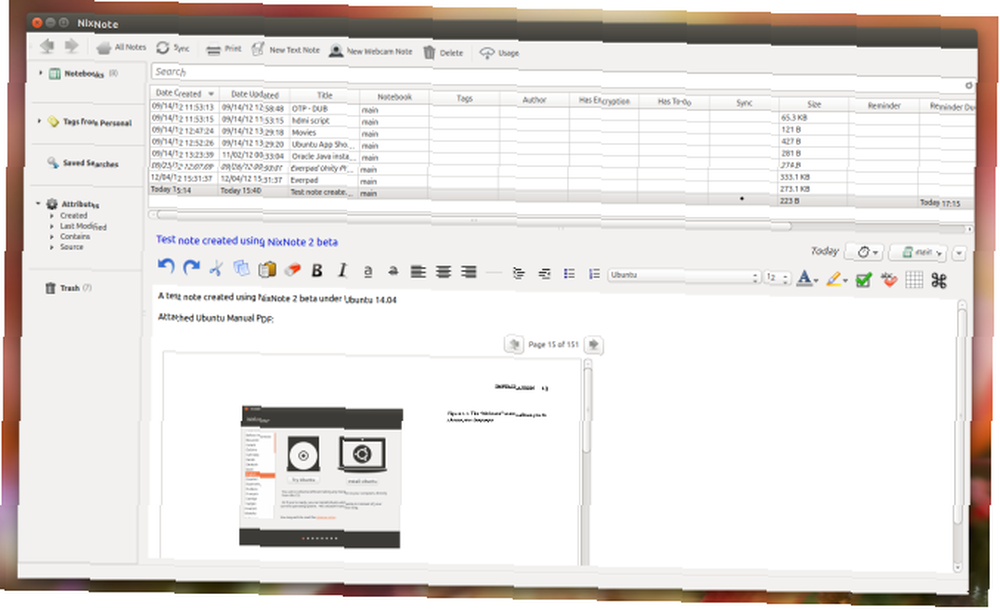The image size is (1000, 610).
Task: Select the 'Movies' note row
Action: click(x=561, y=135)
